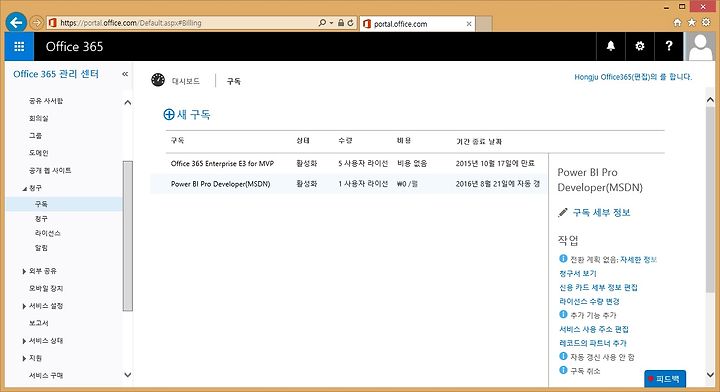This screenshot has width=720, height=392.
Task: Click 서비스 사용 주소 편집 link
Action: 594,329
